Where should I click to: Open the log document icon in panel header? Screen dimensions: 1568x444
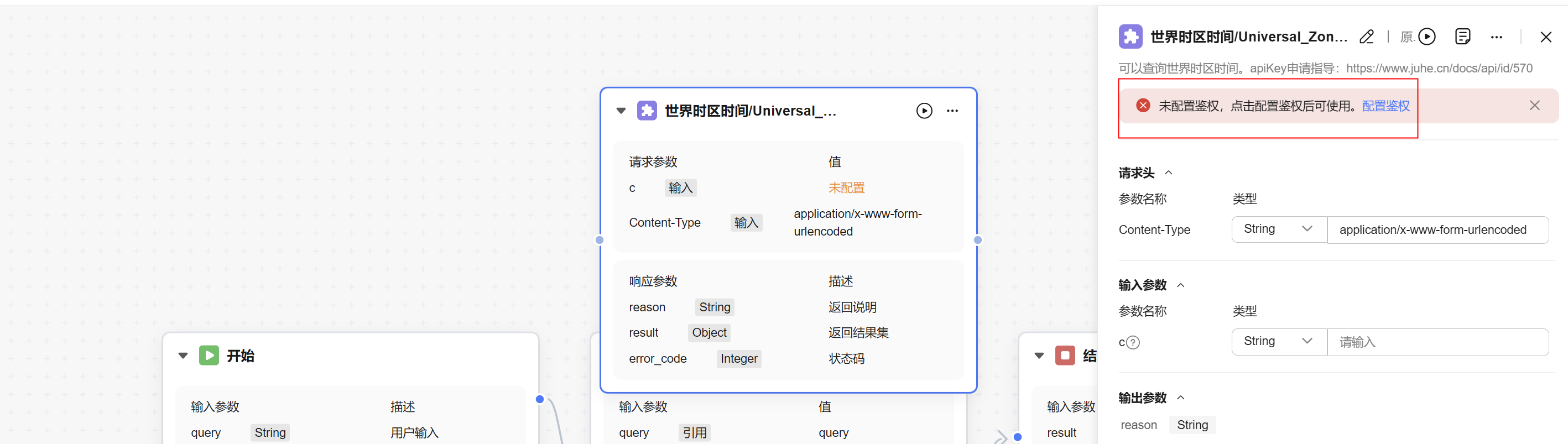1463,37
